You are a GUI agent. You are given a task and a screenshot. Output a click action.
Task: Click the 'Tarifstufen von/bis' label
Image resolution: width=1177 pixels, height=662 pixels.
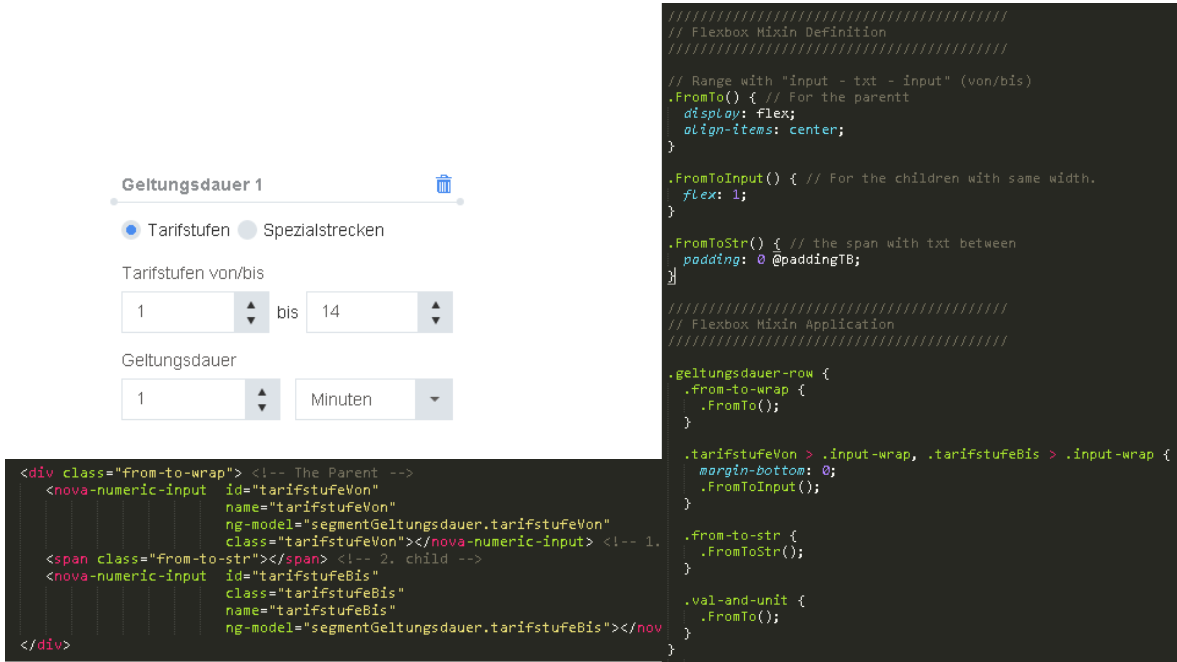[193, 273]
